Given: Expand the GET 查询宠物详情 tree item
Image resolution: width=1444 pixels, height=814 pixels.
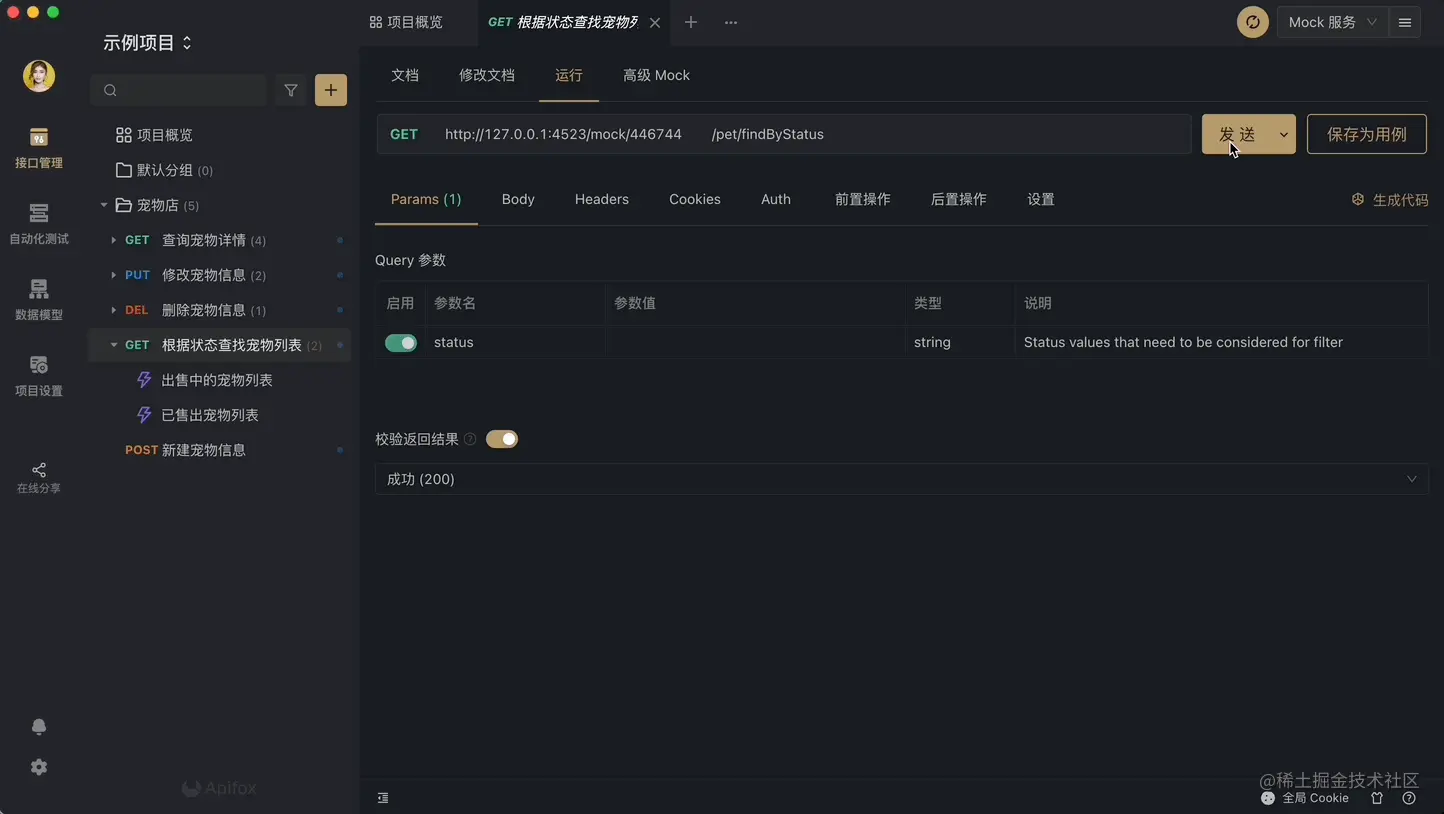Looking at the screenshot, I should [x=113, y=240].
